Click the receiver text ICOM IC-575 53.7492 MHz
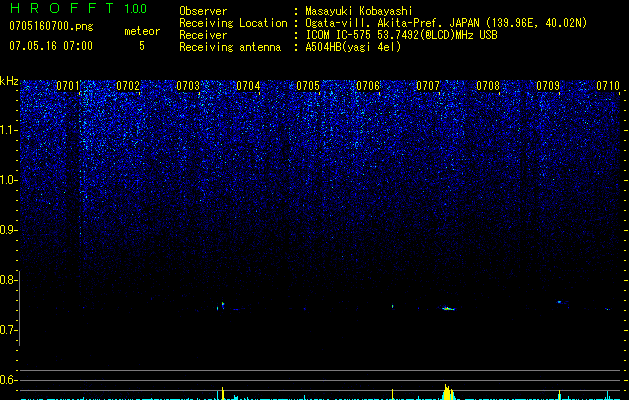This screenshot has height=400, width=629. click(401, 35)
